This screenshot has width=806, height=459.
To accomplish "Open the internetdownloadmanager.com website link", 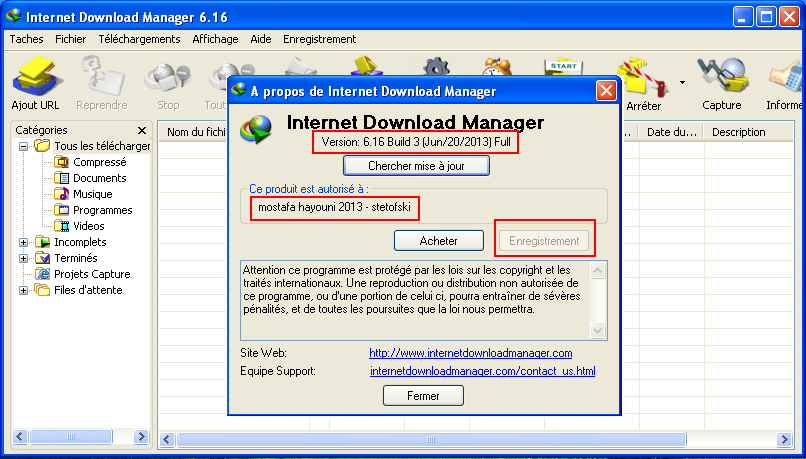I will tap(470, 353).
